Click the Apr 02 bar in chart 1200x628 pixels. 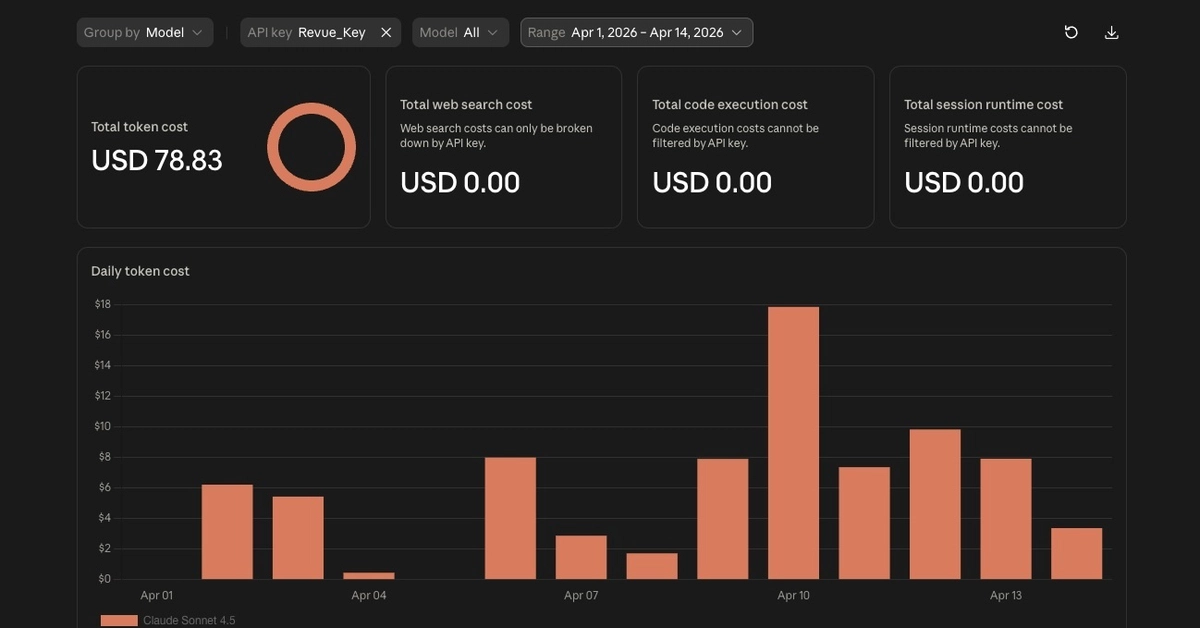pyautogui.click(x=227, y=532)
